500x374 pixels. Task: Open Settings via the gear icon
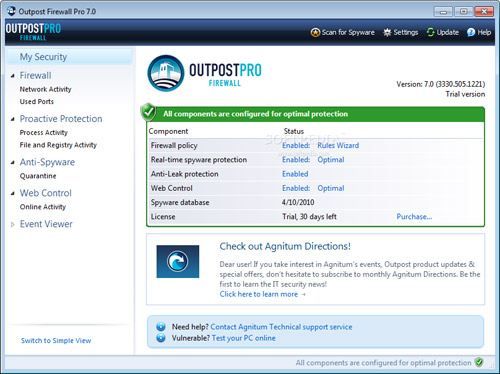(387, 32)
